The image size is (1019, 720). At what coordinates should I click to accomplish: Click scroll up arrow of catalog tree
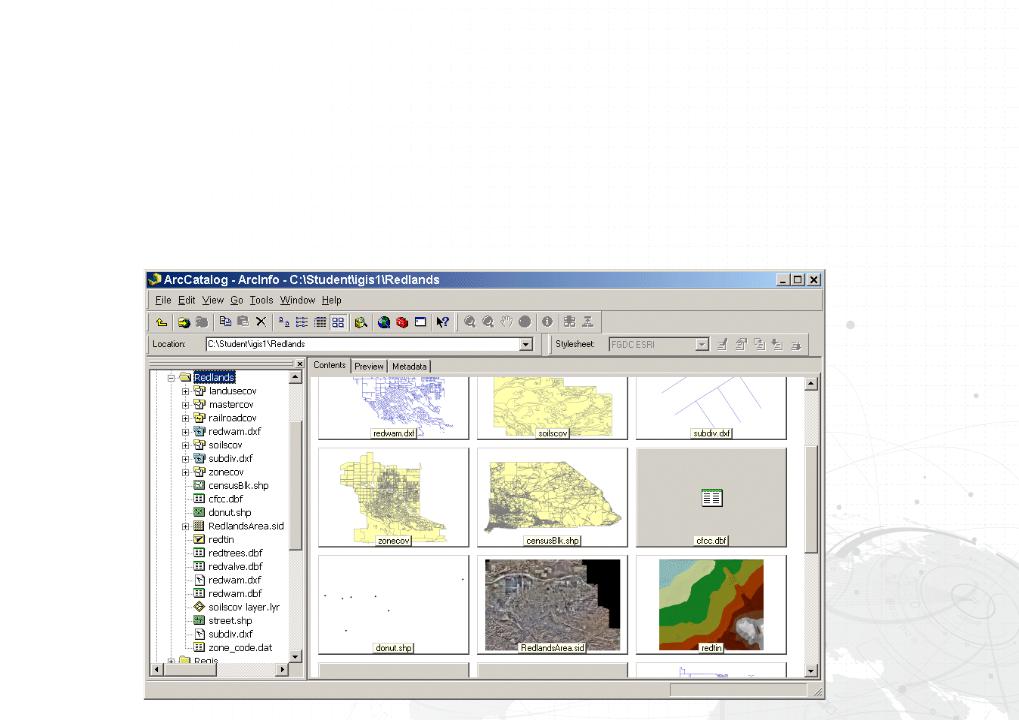click(295, 378)
